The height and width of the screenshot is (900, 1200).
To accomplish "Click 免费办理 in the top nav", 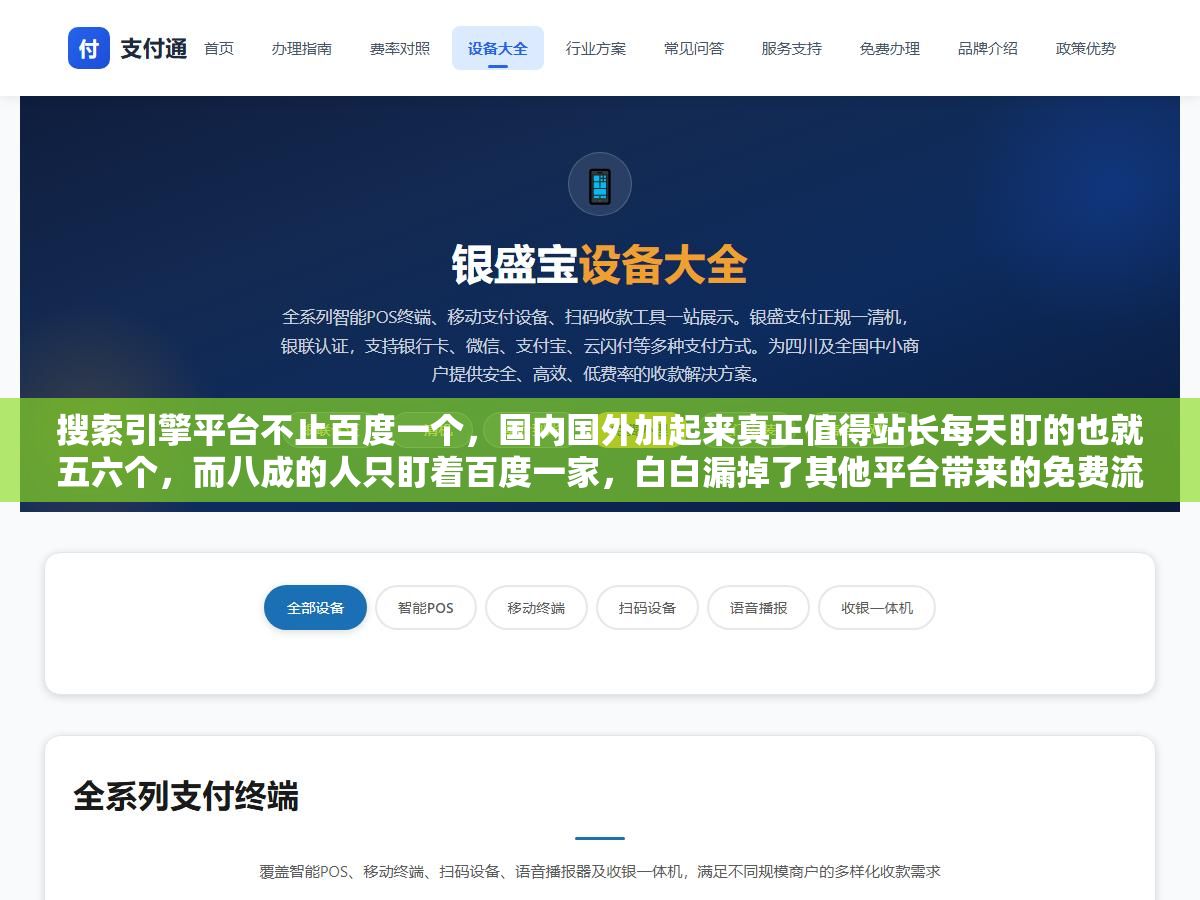I will pyautogui.click(x=890, y=48).
